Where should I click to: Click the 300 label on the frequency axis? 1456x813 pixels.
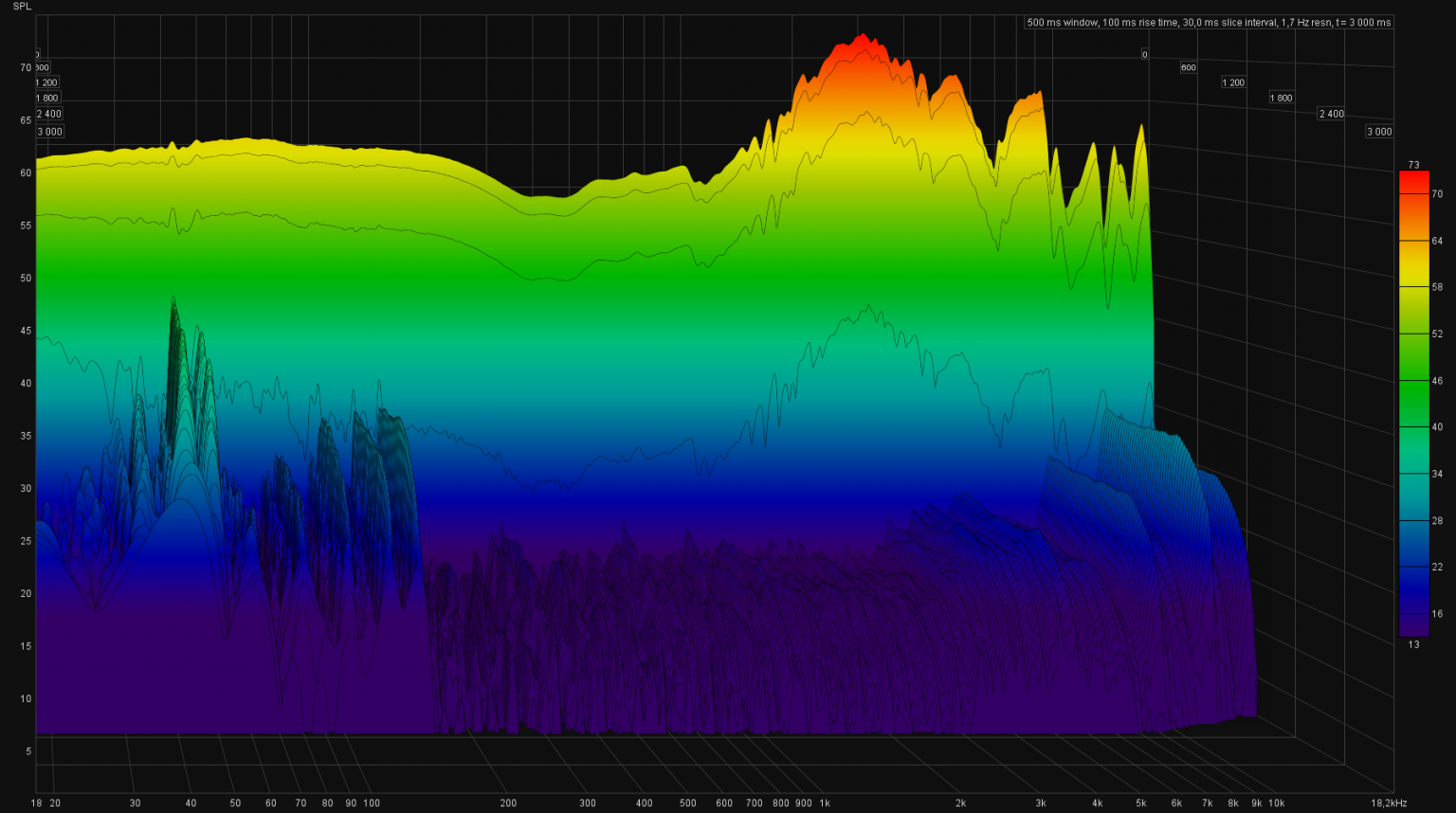588,803
